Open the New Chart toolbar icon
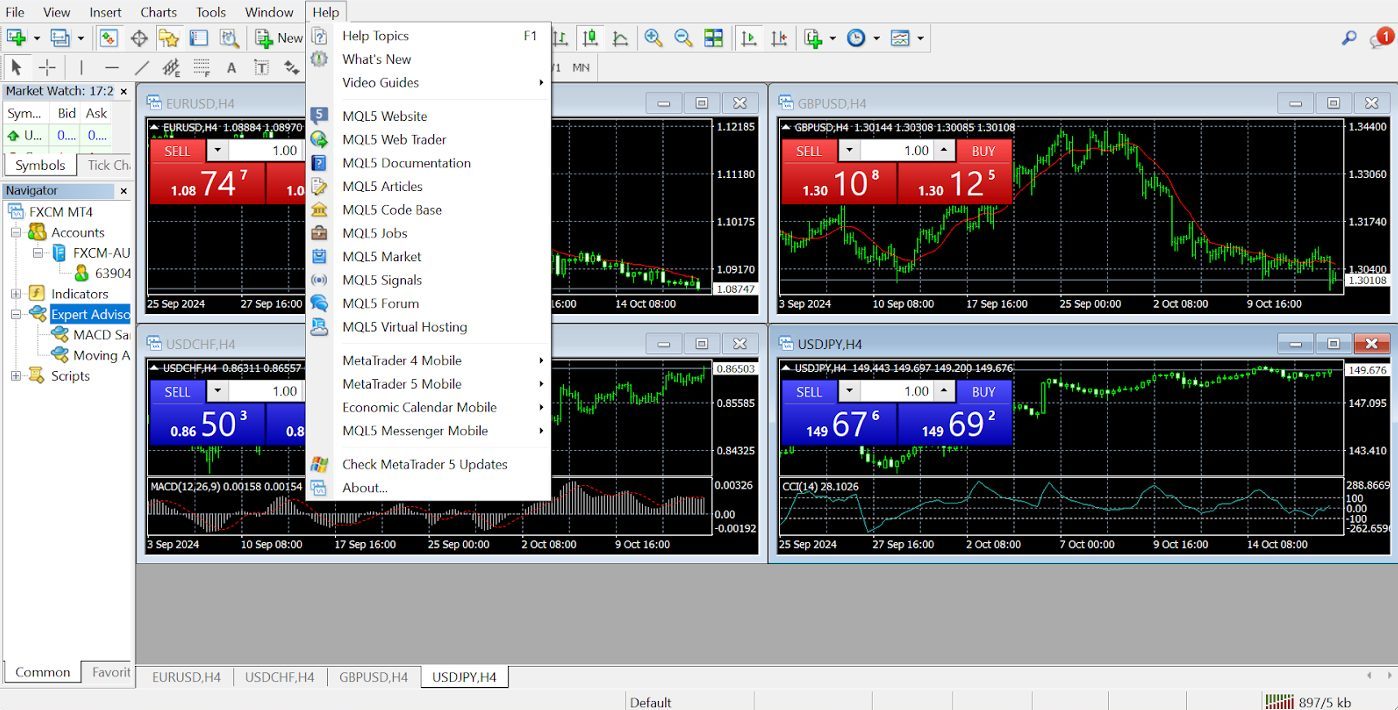This screenshot has height=710, width=1398. click(x=15, y=38)
